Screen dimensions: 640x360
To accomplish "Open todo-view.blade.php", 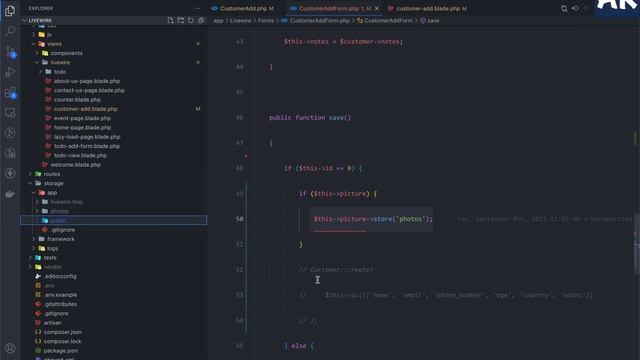I will point(80,156).
